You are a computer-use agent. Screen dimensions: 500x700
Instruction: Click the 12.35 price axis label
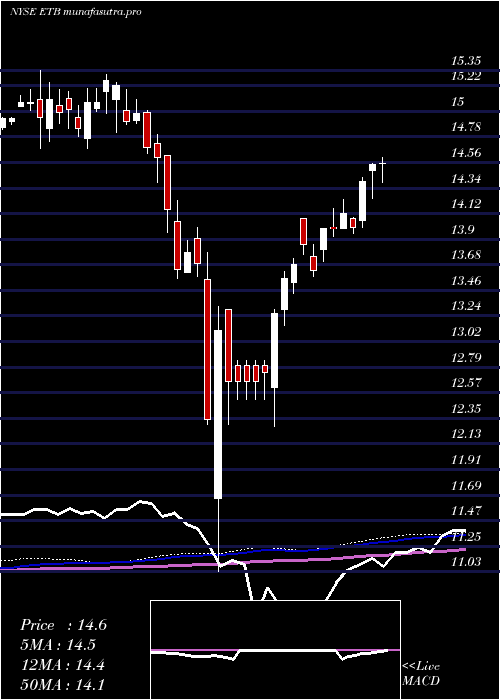pos(466,409)
